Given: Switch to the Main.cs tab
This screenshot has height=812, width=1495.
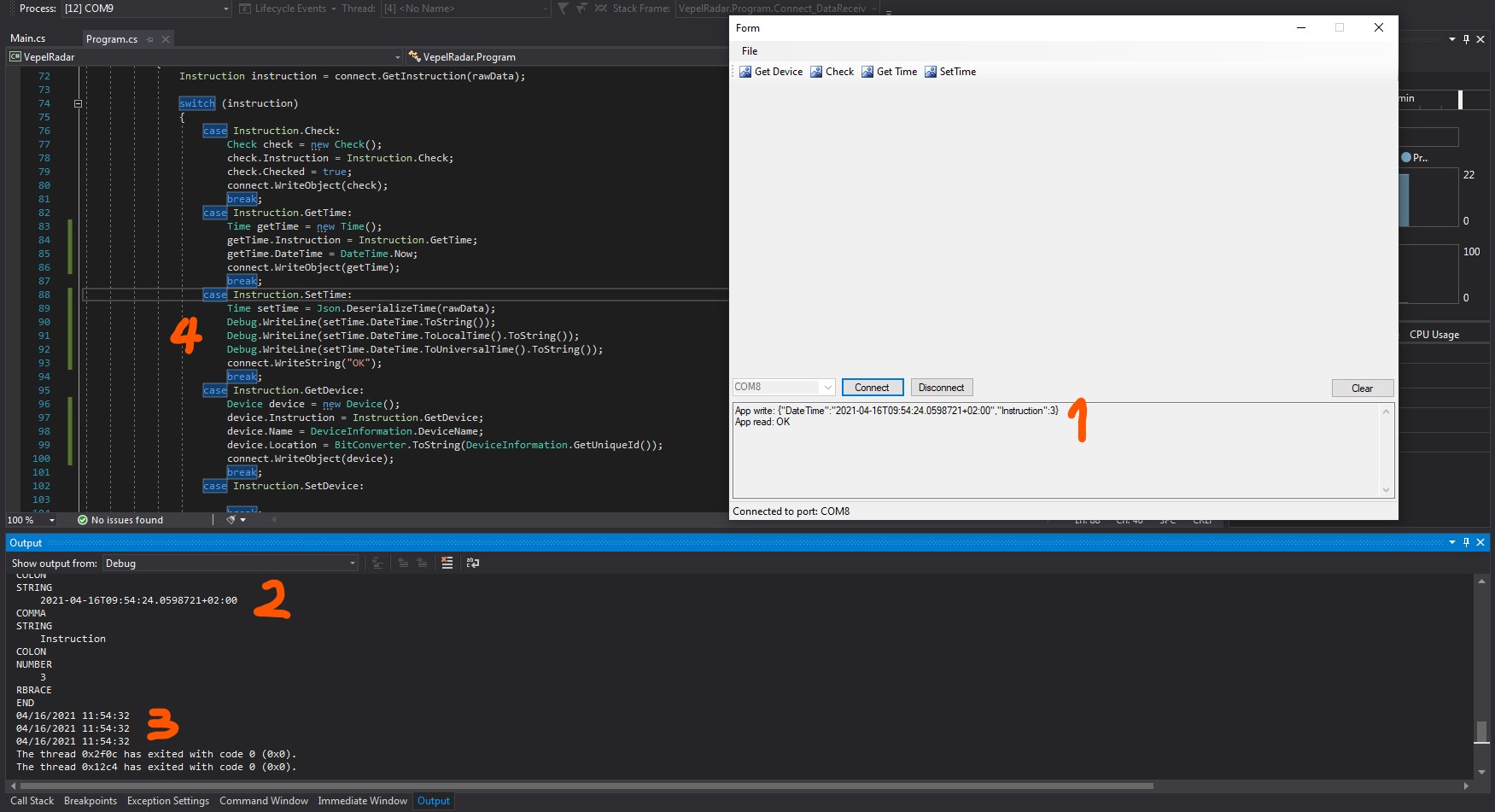Looking at the screenshot, I should (x=26, y=38).
